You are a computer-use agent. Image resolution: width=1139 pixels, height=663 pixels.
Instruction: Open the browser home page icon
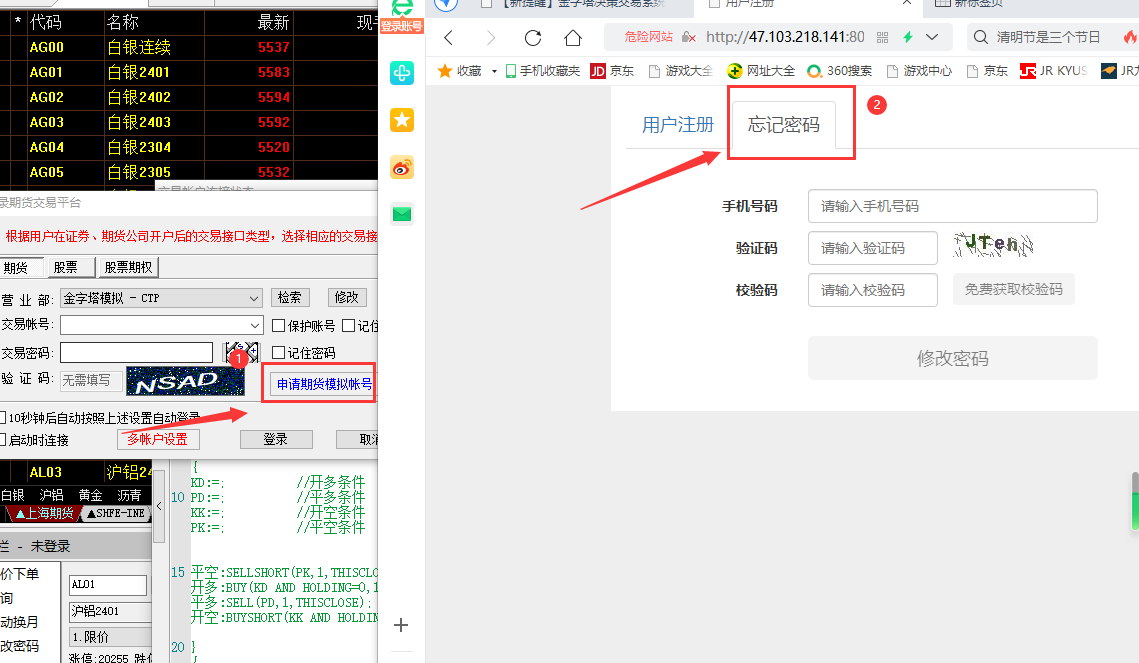[x=573, y=38]
